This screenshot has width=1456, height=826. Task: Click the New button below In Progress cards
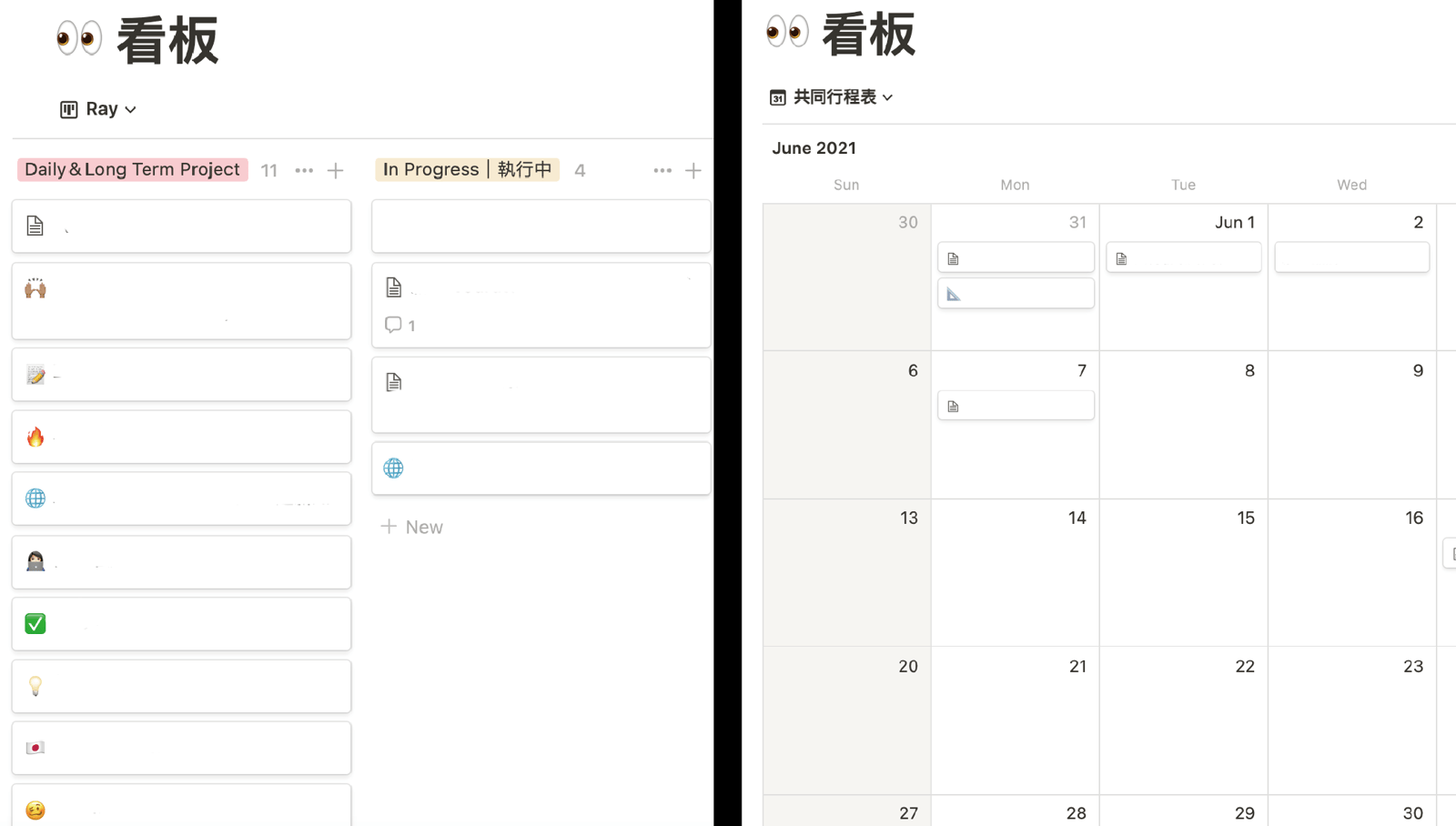[412, 527]
